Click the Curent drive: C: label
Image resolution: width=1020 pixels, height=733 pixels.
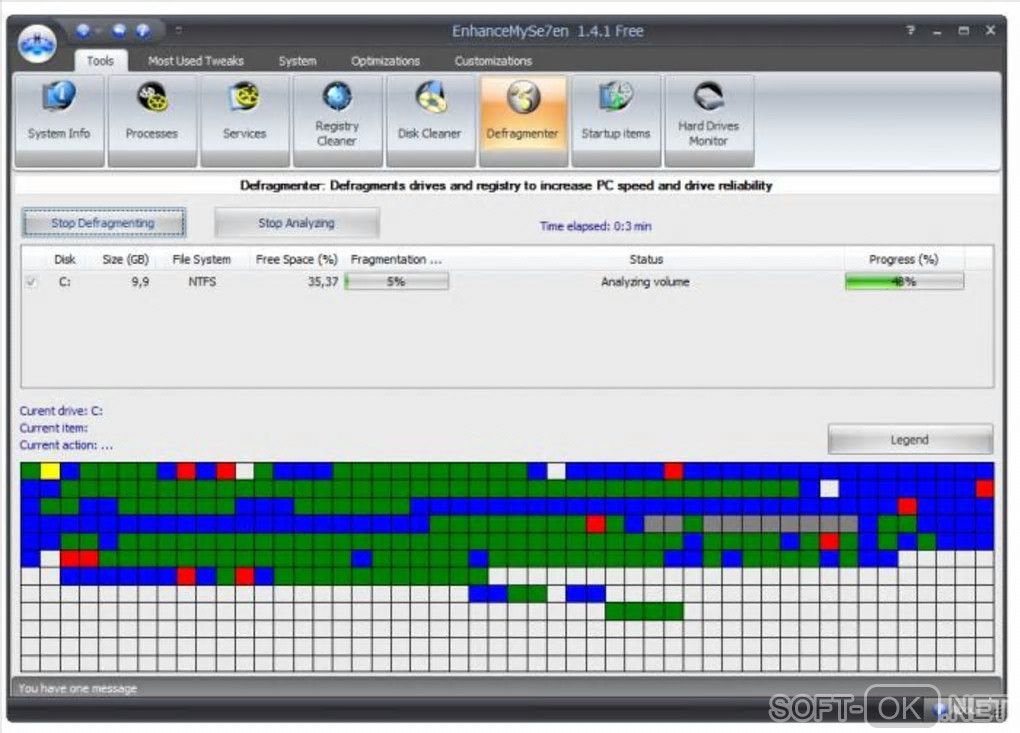(x=61, y=411)
